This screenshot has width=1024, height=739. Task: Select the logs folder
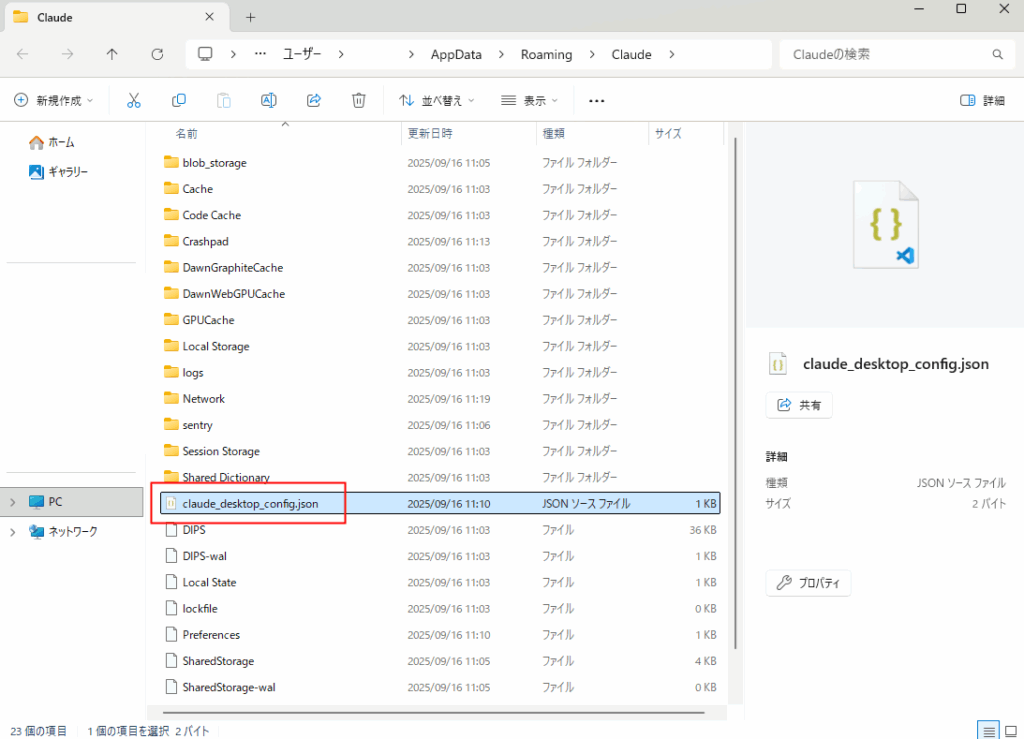tap(440, 372)
